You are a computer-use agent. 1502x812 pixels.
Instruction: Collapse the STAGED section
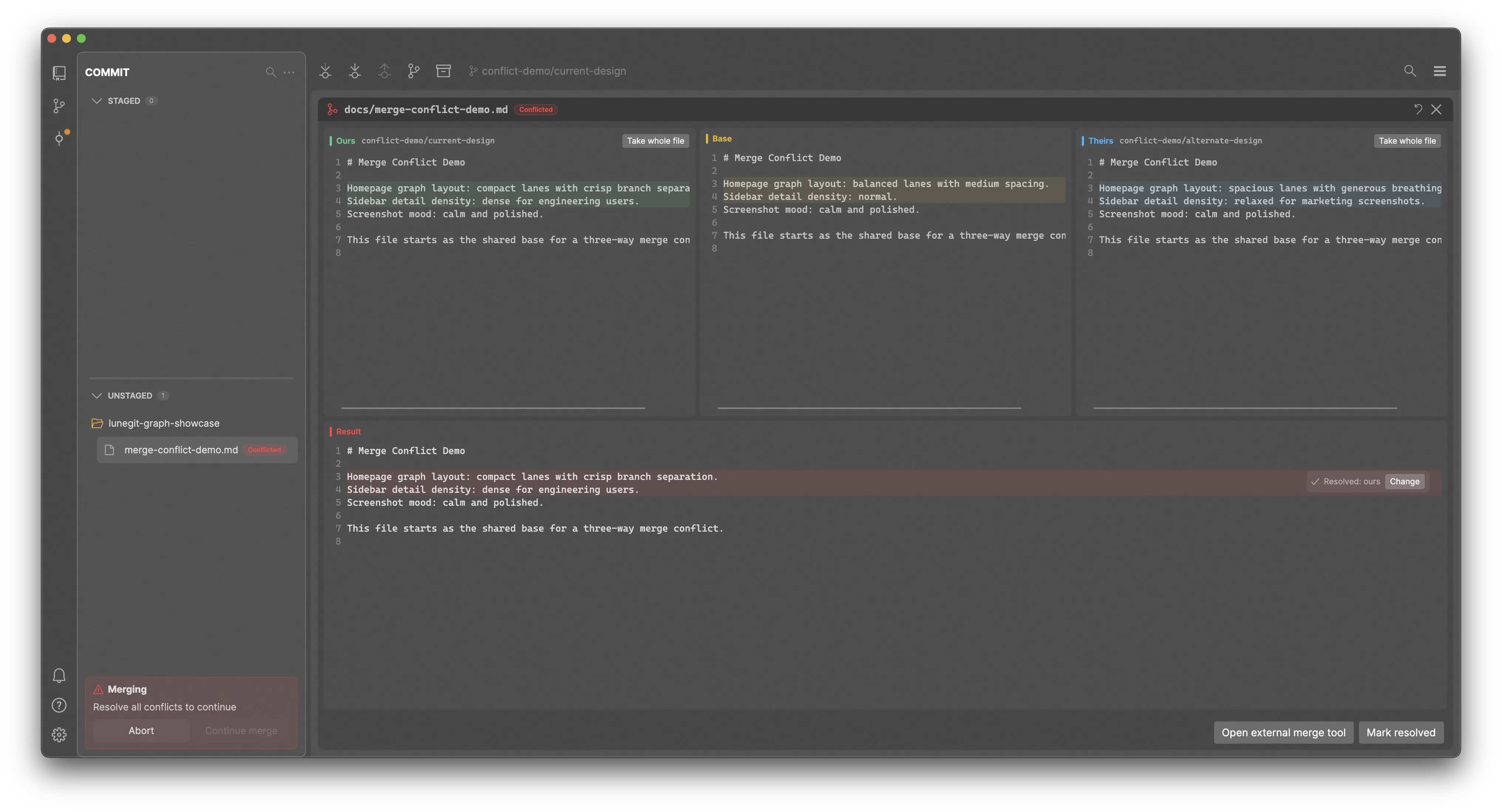(x=97, y=101)
